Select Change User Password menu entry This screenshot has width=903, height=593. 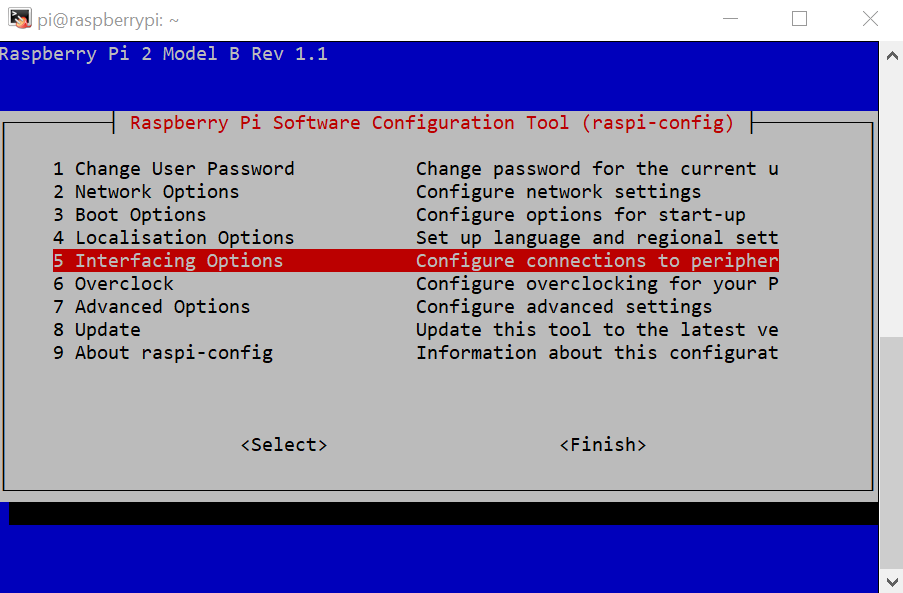174,169
